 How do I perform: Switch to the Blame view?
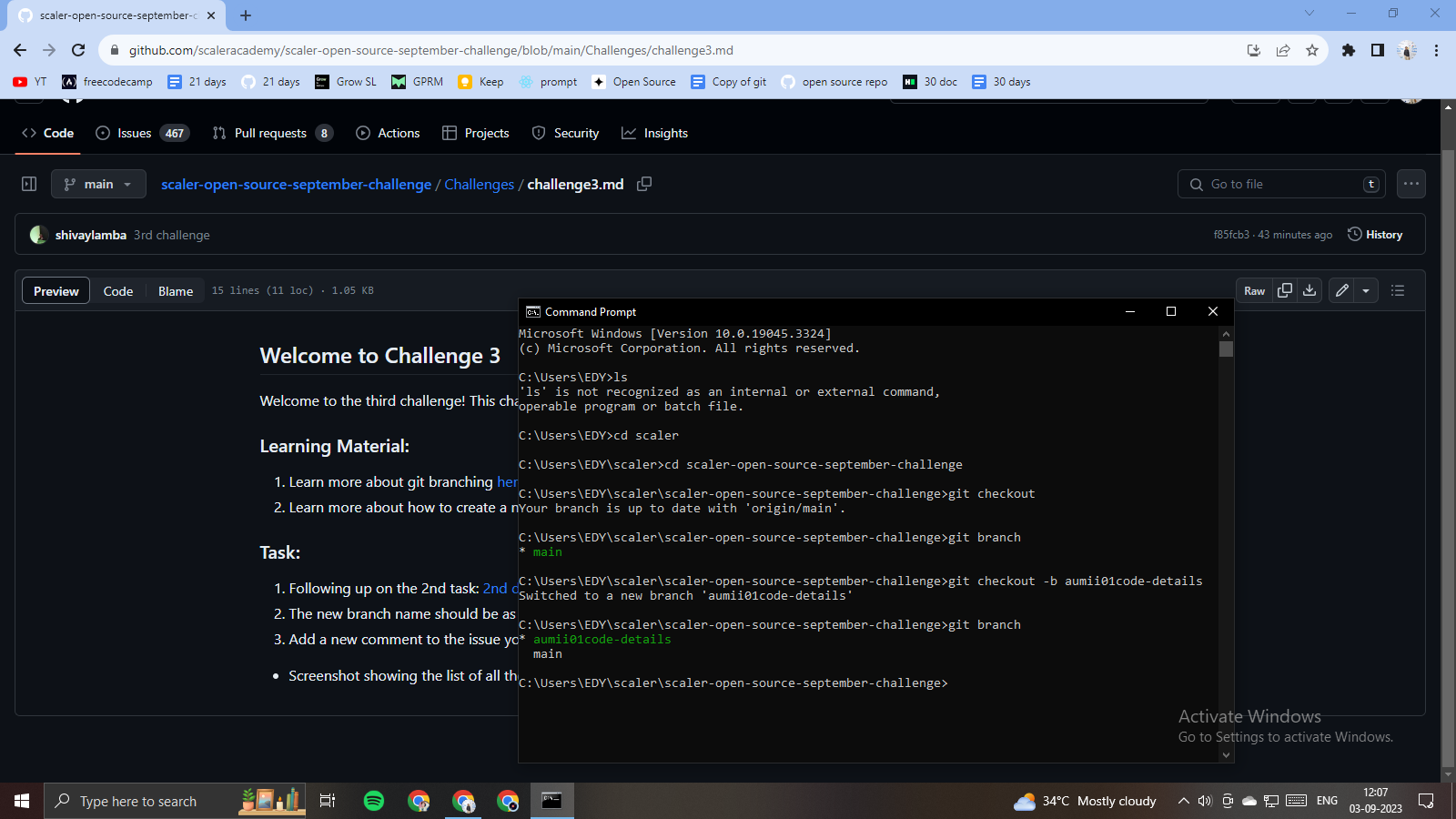coord(175,290)
